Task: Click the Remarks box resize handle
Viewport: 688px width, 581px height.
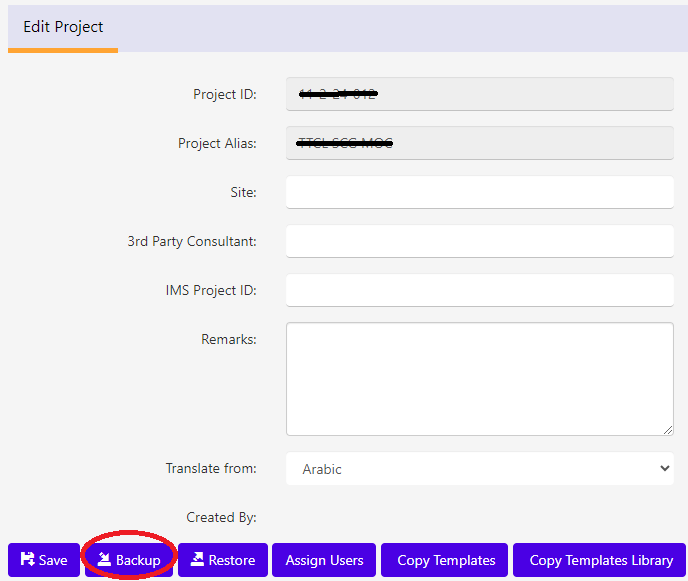Action: (667, 429)
